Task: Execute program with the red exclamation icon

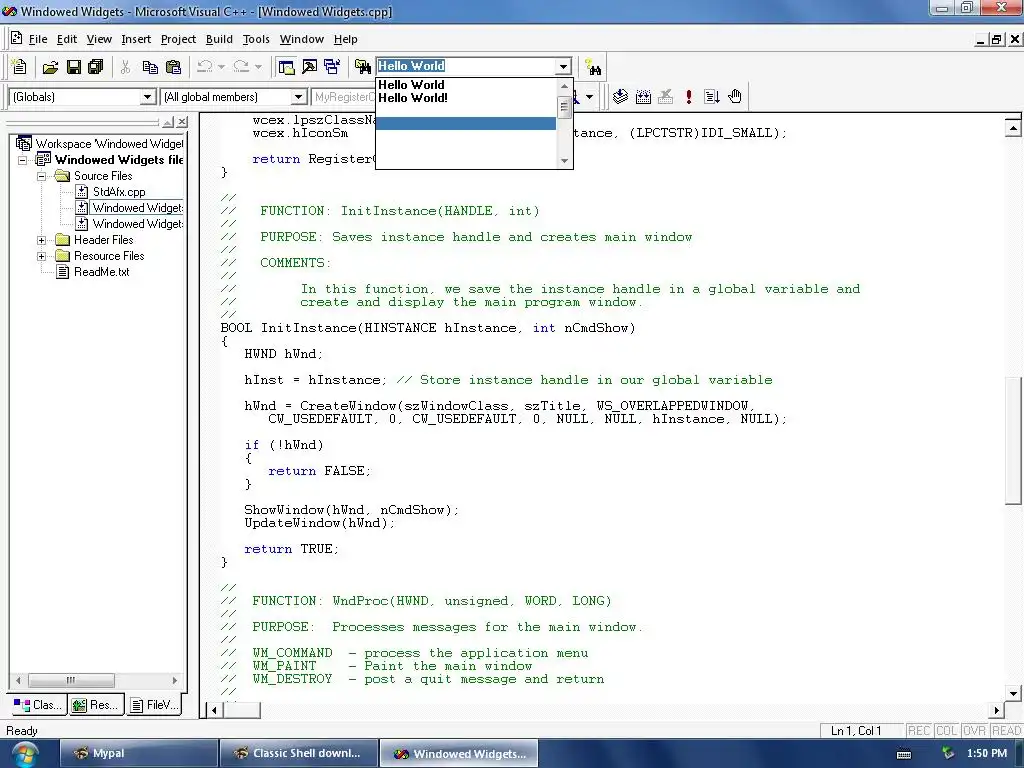Action: (688, 97)
